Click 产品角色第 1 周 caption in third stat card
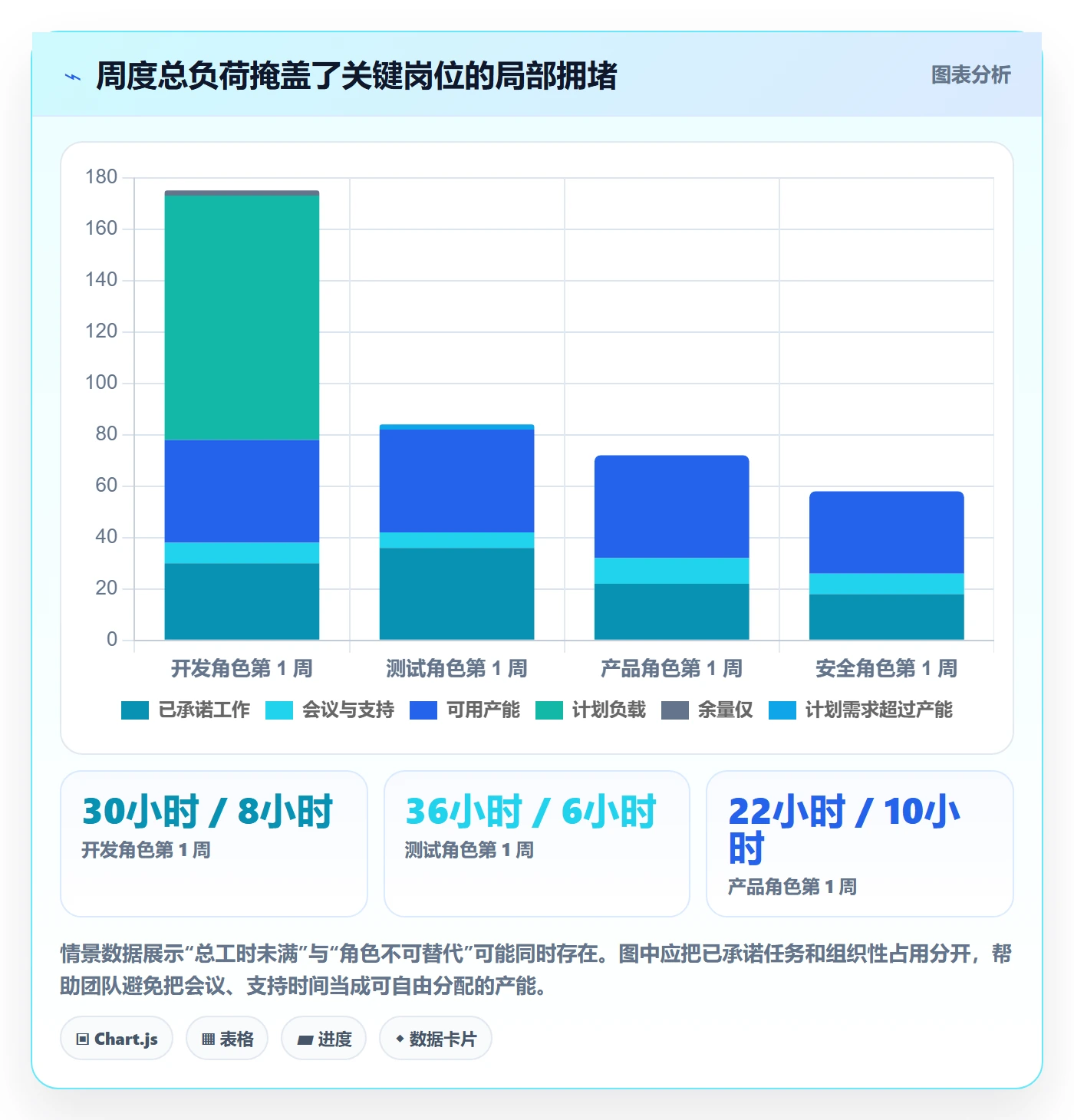This screenshot has width=1074, height=1120. tap(792, 887)
